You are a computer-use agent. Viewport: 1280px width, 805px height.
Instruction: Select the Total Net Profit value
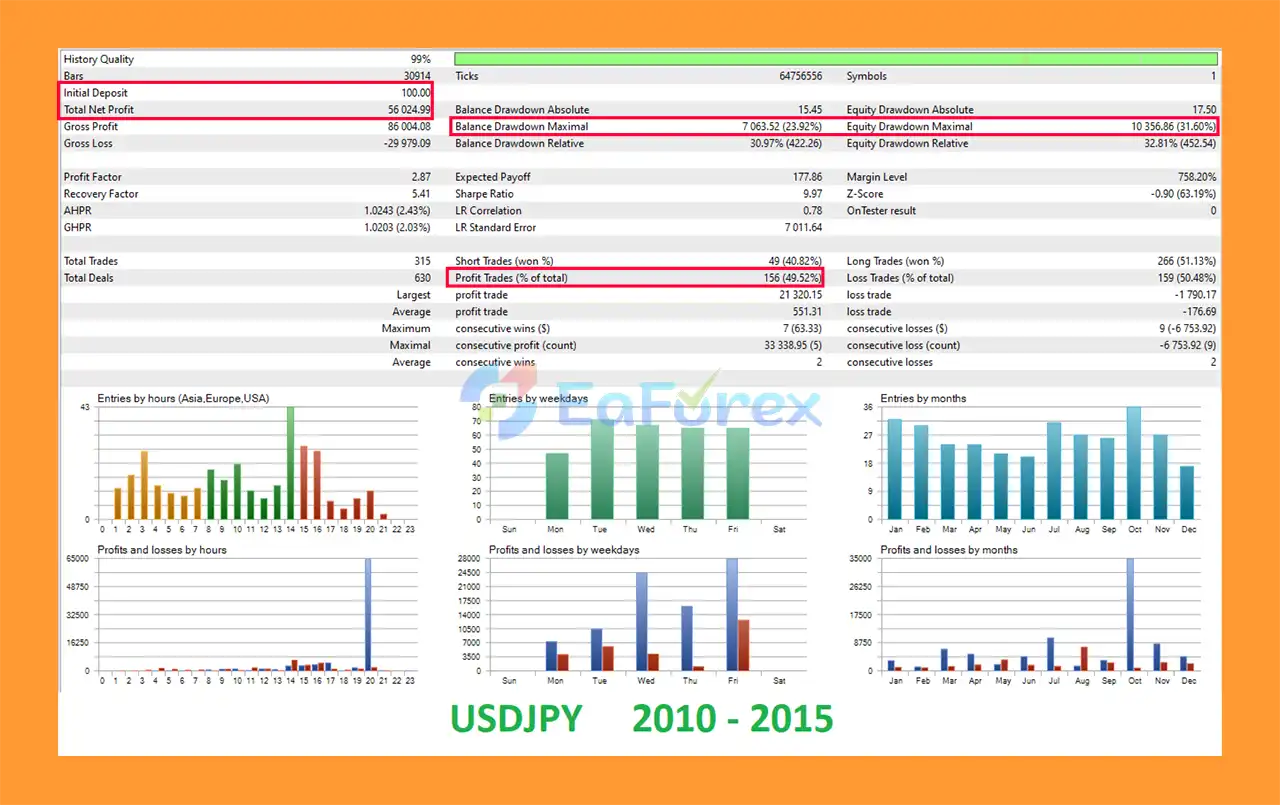pos(410,110)
